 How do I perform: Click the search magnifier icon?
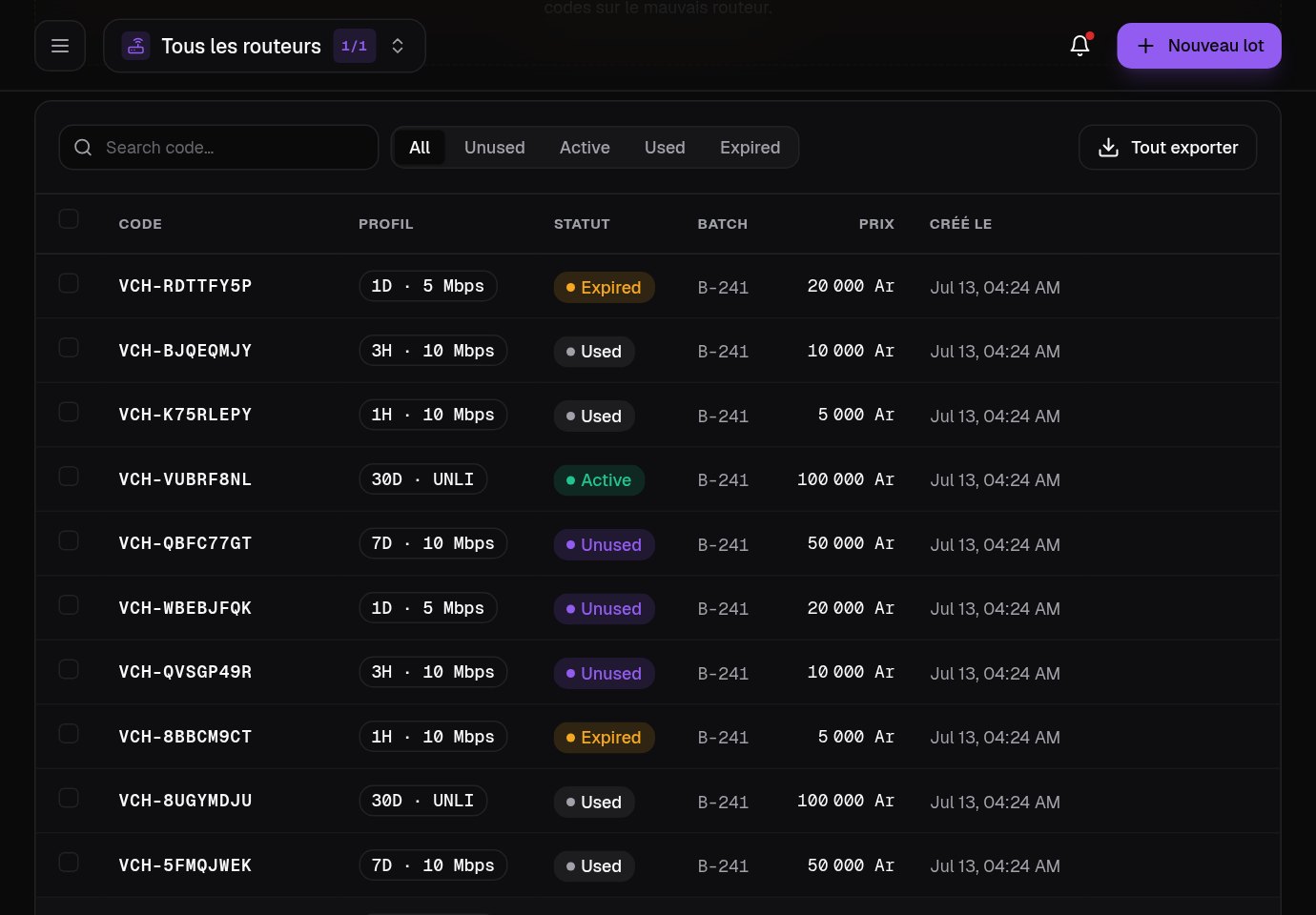pyautogui.click(x=83, y=148)
